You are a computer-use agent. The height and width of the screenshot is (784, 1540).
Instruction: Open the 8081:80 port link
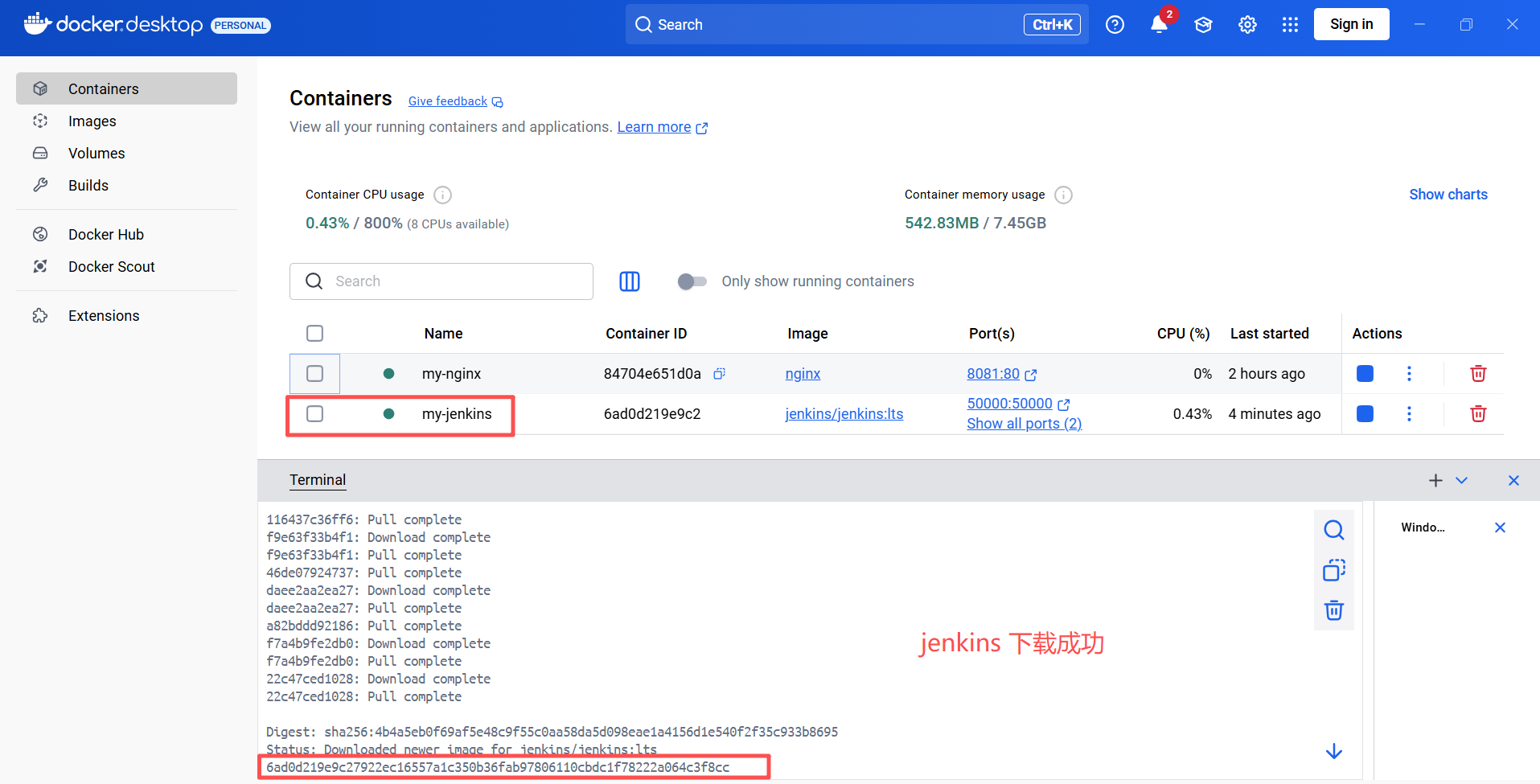coord(993,374)
